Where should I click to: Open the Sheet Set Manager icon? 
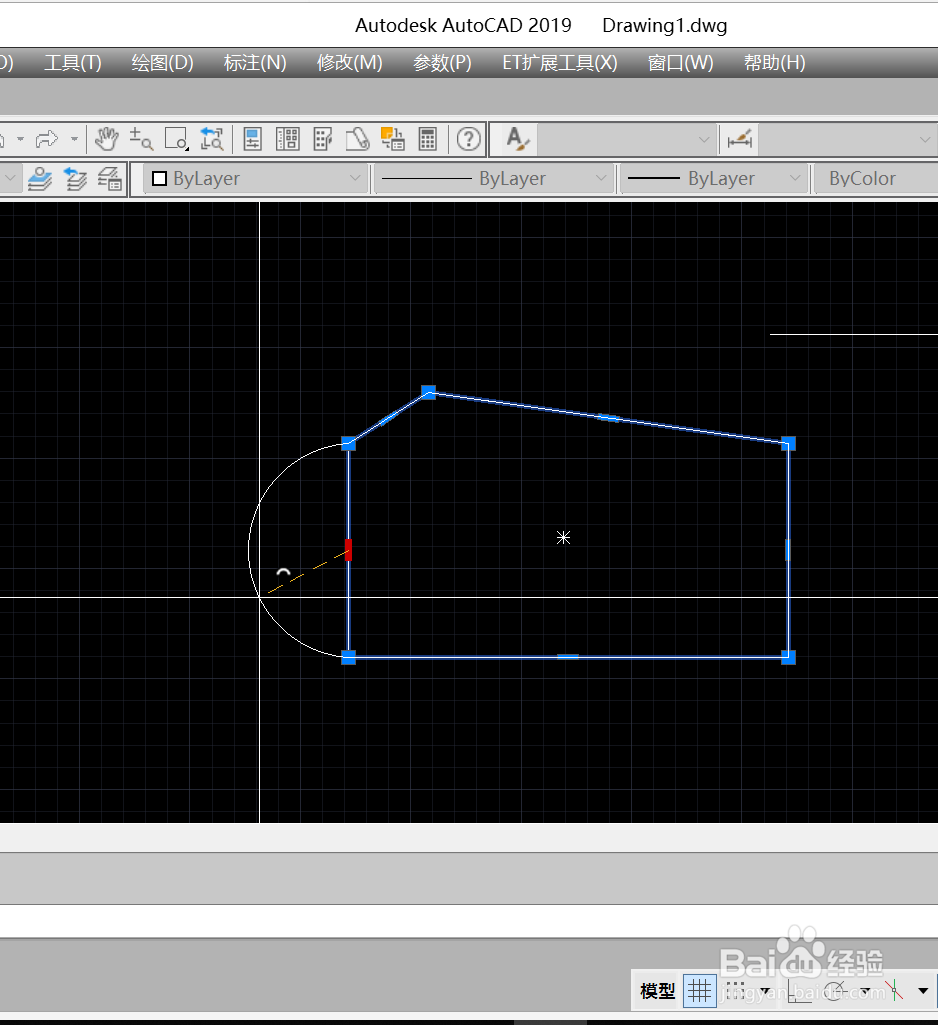[x=358, y=139]
